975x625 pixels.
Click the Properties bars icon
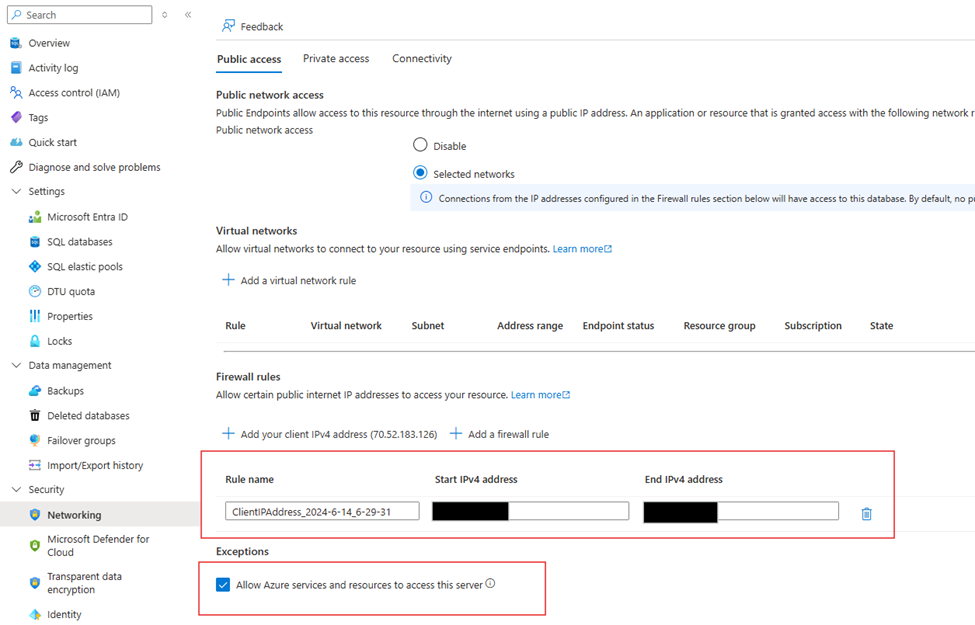35,316
